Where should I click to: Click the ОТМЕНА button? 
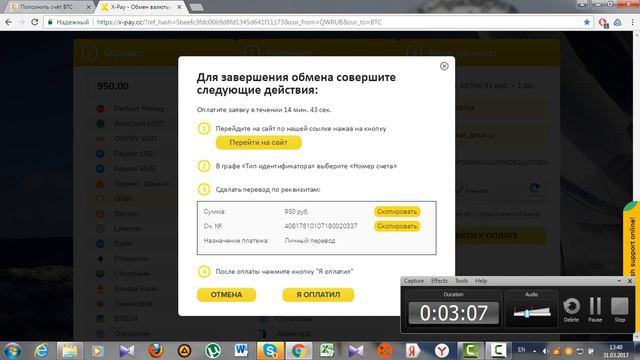point(227,295)
